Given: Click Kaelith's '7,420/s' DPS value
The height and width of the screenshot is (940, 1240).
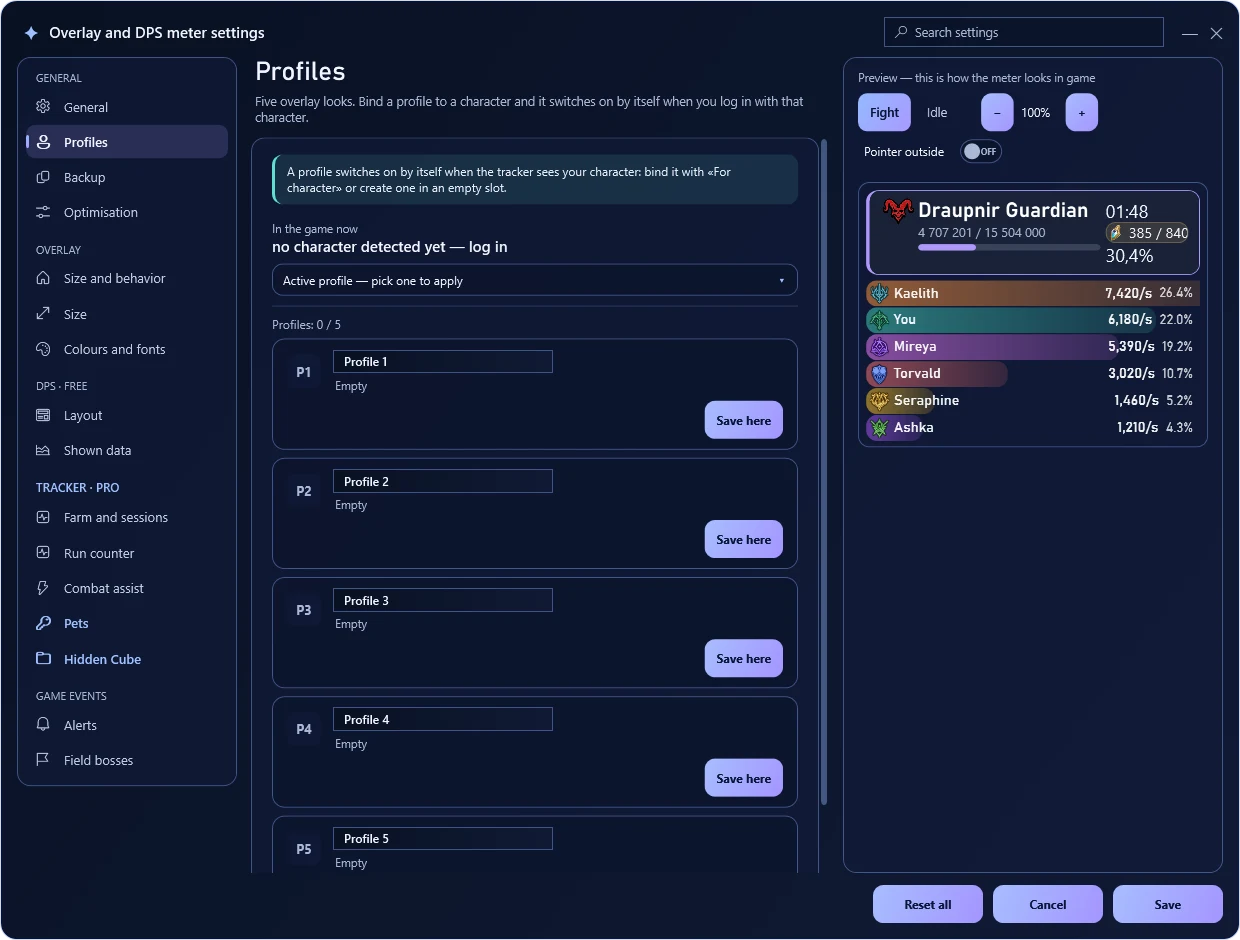Looking at the screenshot, I should [1128, 293].
